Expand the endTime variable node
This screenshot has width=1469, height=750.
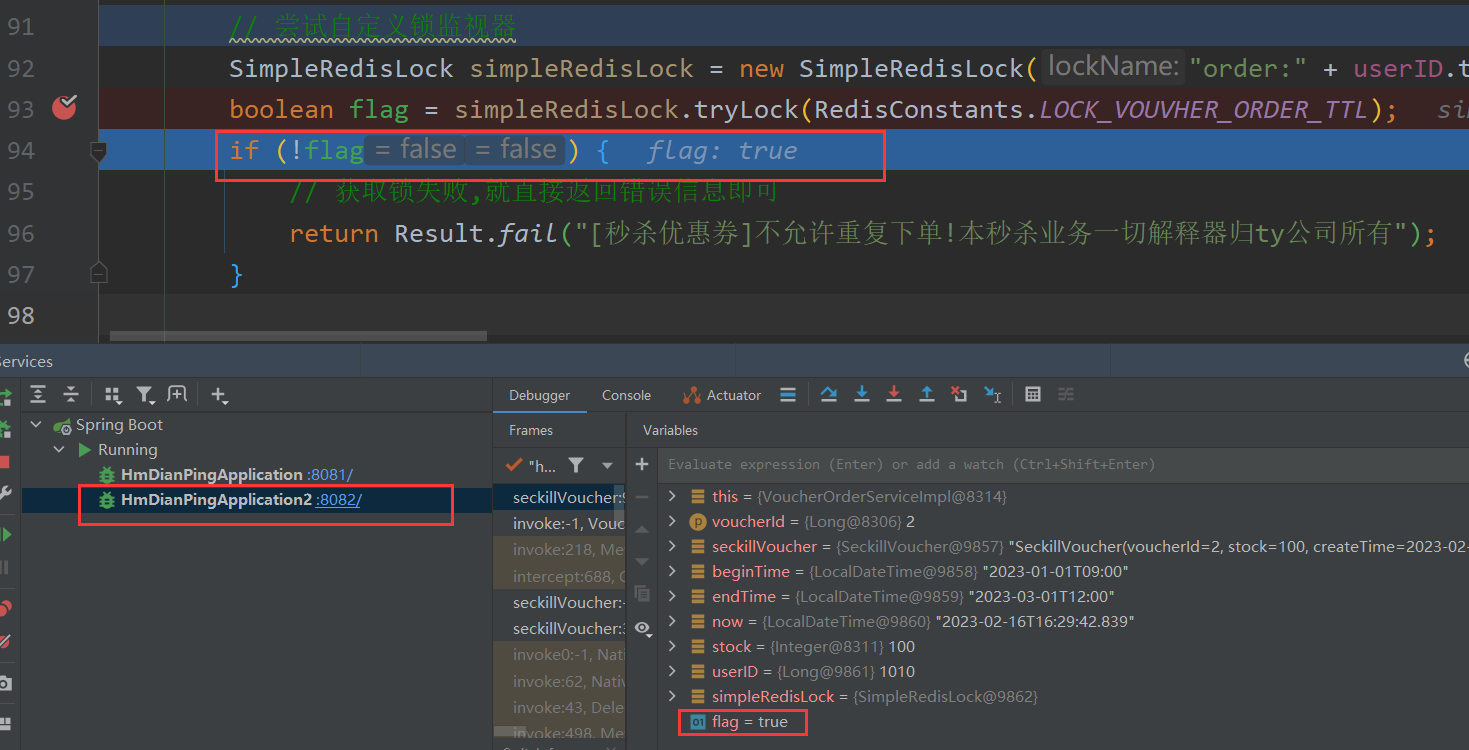point(672,596)
